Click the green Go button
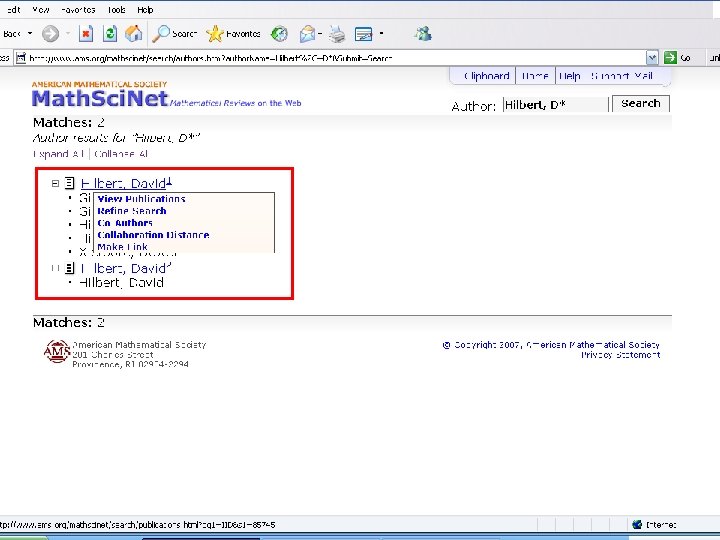 677,58
